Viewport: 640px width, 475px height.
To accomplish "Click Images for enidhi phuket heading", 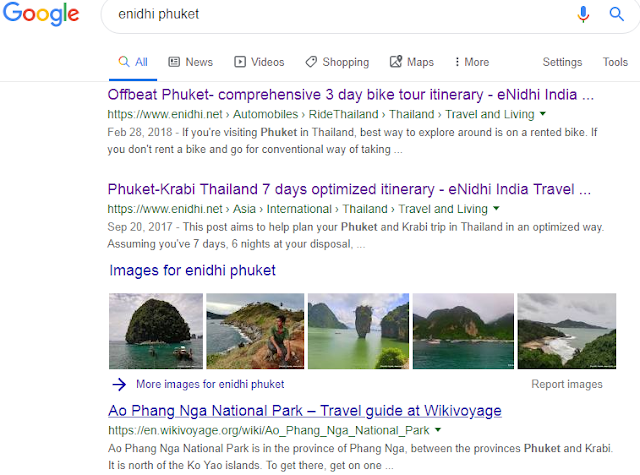I will 192,271.
